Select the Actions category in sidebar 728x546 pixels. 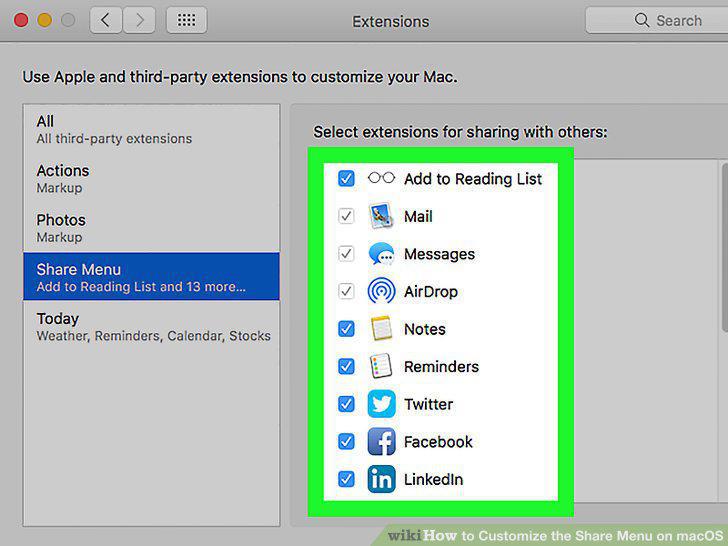151,179
